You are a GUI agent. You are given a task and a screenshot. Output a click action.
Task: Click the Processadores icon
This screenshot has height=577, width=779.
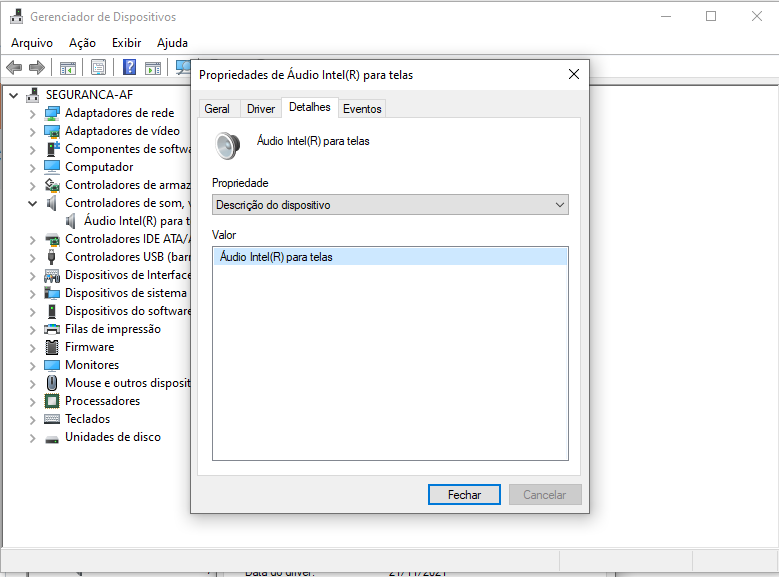point(52,401)
